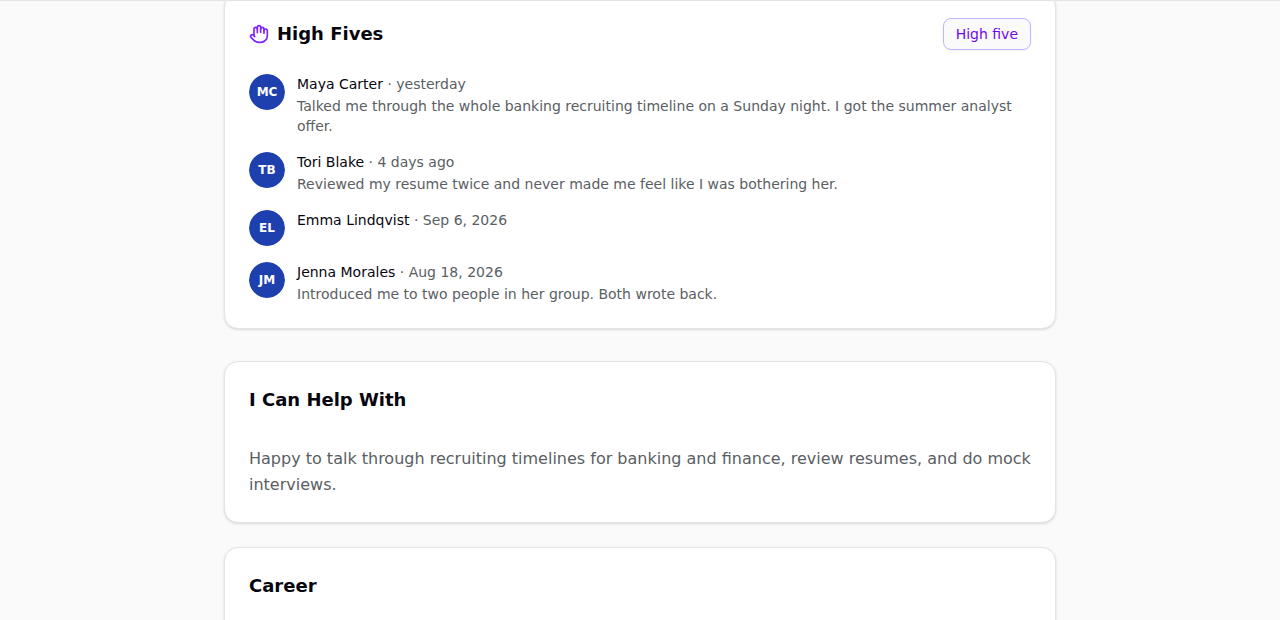
Task: Open Tori Blake's TB avatar
Action: (x=267, y=170)
